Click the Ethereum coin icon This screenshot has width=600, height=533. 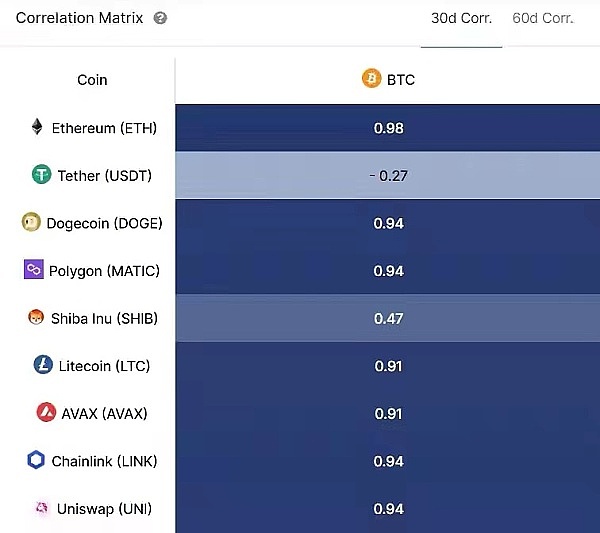point(37,127)
